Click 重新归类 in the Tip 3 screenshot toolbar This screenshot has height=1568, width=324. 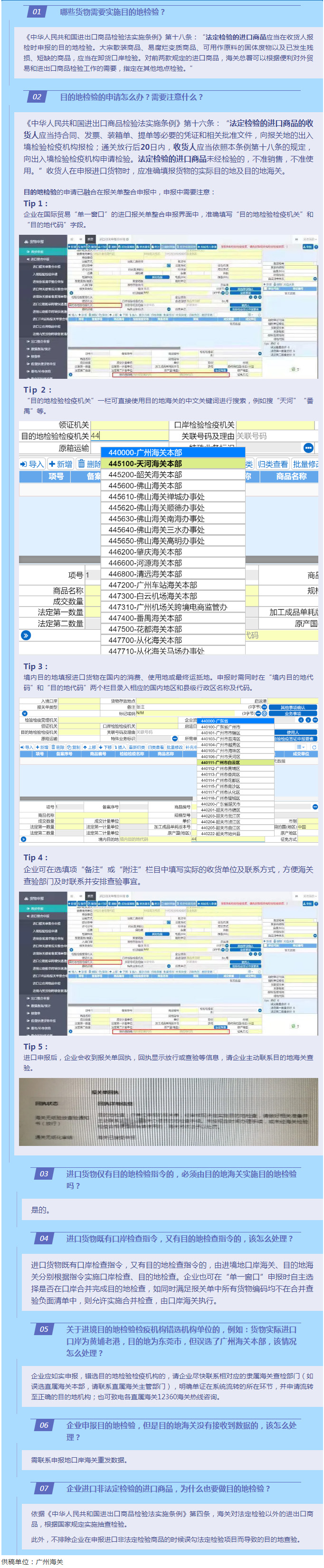pos(137,747)
